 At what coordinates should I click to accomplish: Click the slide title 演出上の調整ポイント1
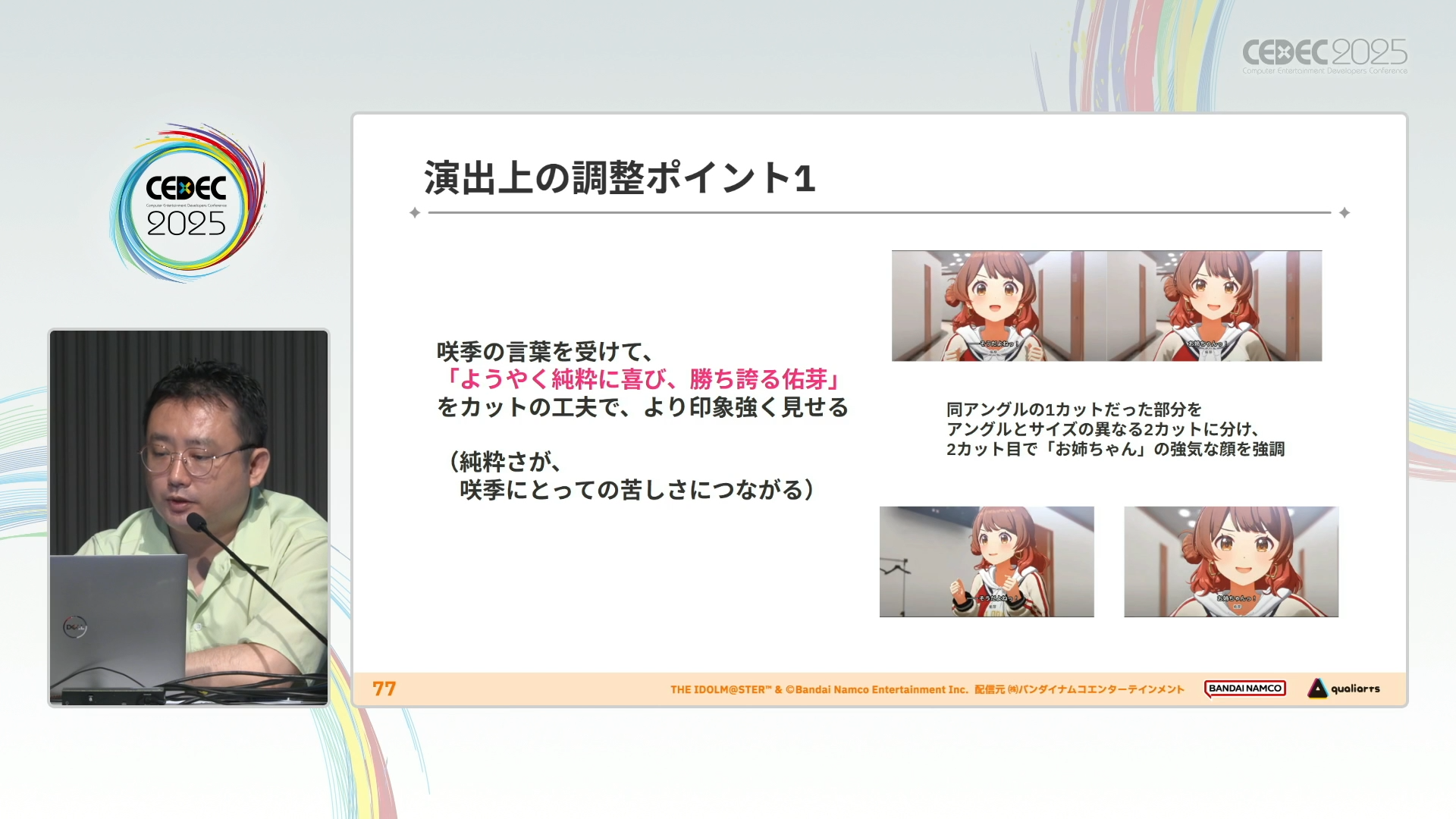(620, 178)
